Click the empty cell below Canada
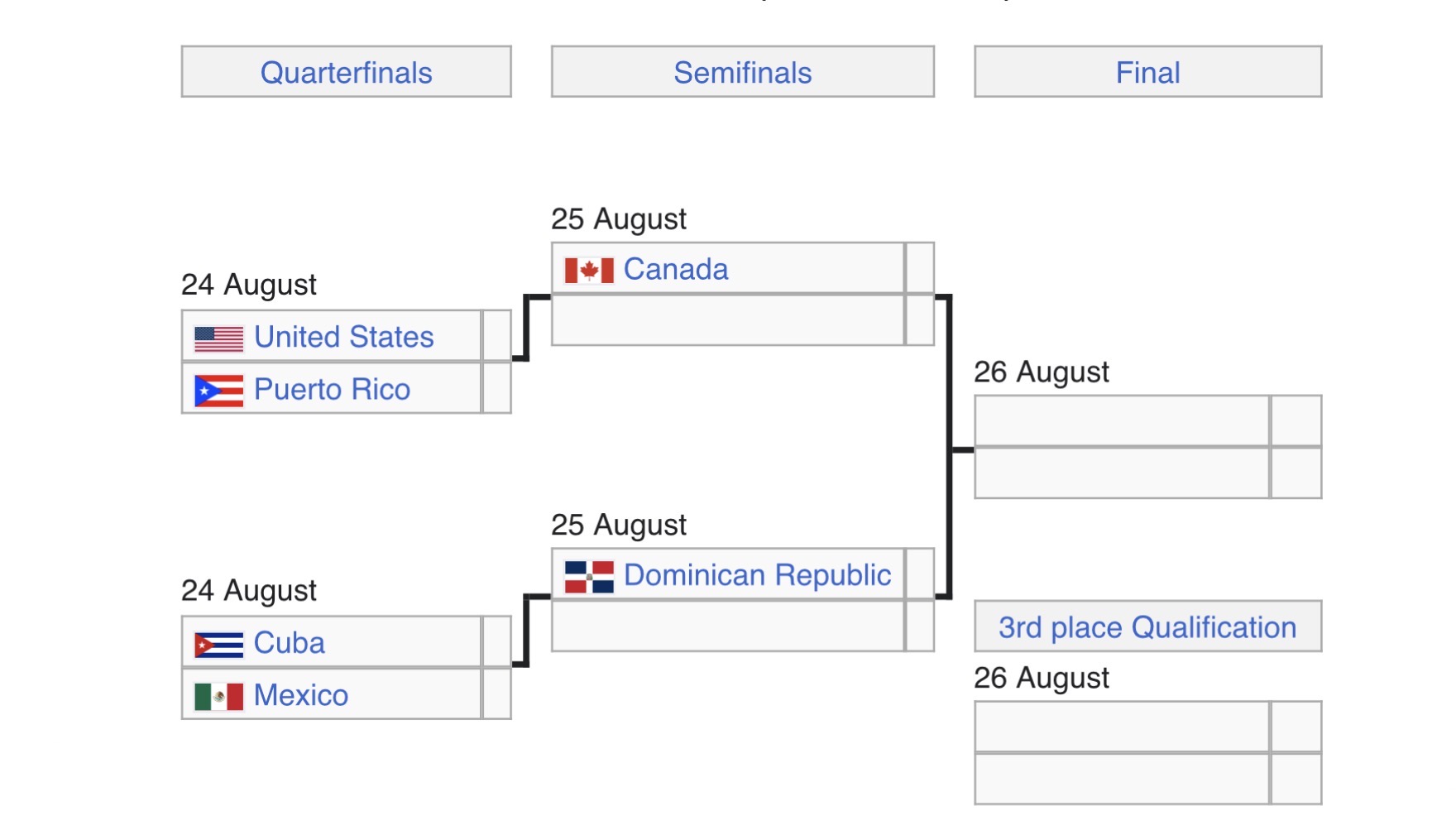The height and width of the screenshot is (840, 1456). [728, 320]
